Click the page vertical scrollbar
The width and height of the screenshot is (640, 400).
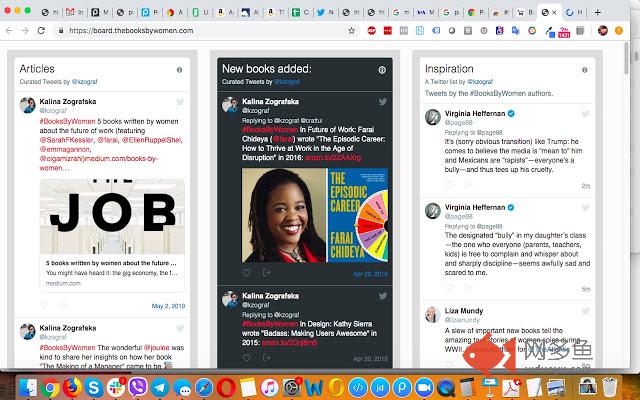[x=626, y=58]
